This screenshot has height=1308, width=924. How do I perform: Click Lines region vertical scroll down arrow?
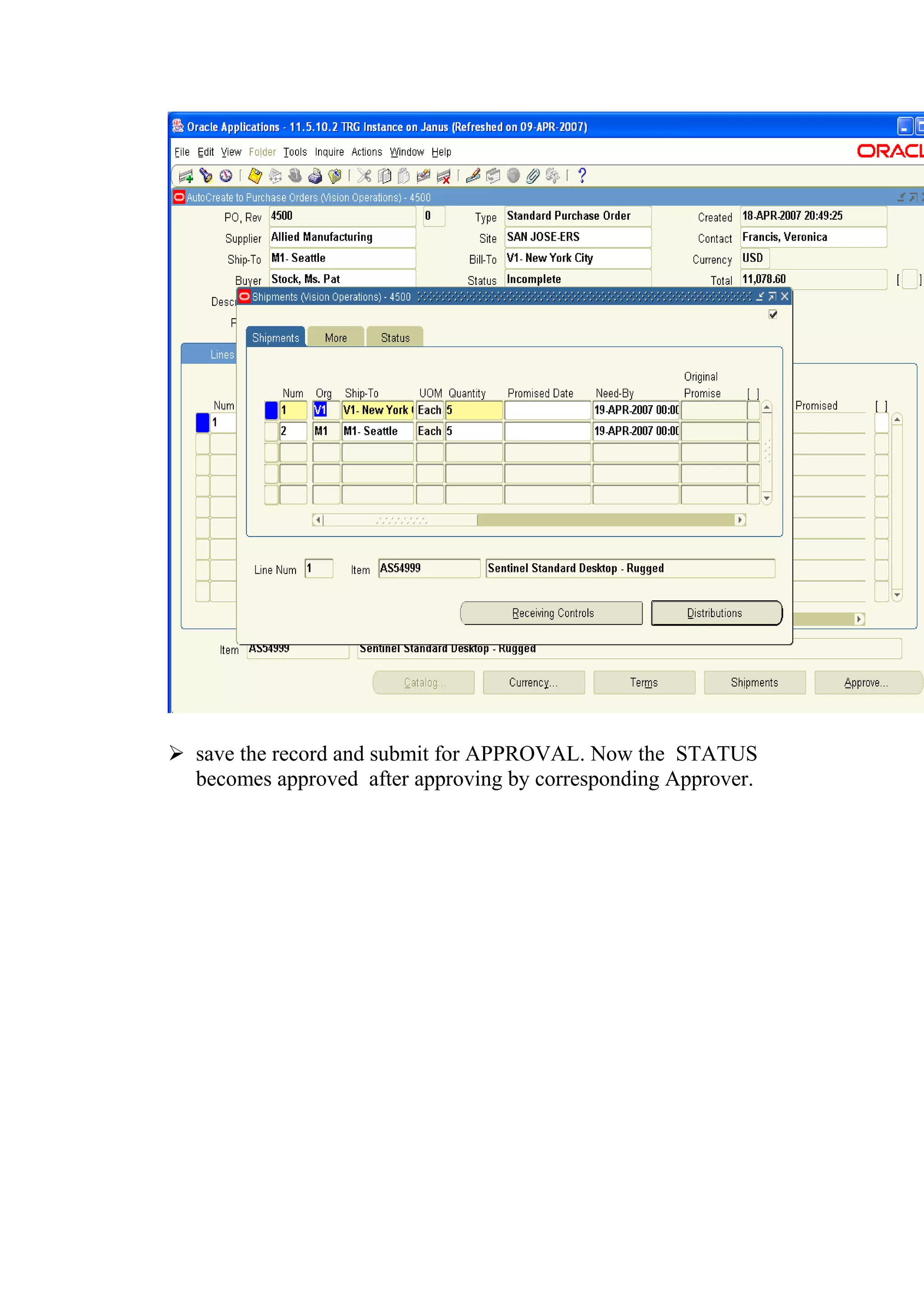point(897,595)
